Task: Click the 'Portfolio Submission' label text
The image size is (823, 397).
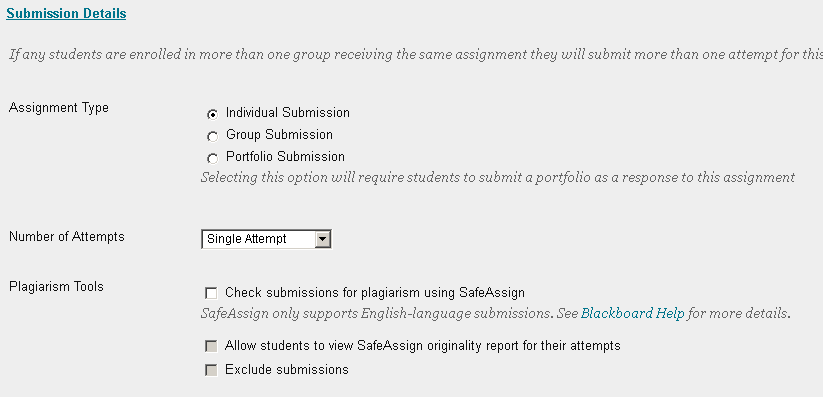Action: pyautogui.click(x=286, y=157)
